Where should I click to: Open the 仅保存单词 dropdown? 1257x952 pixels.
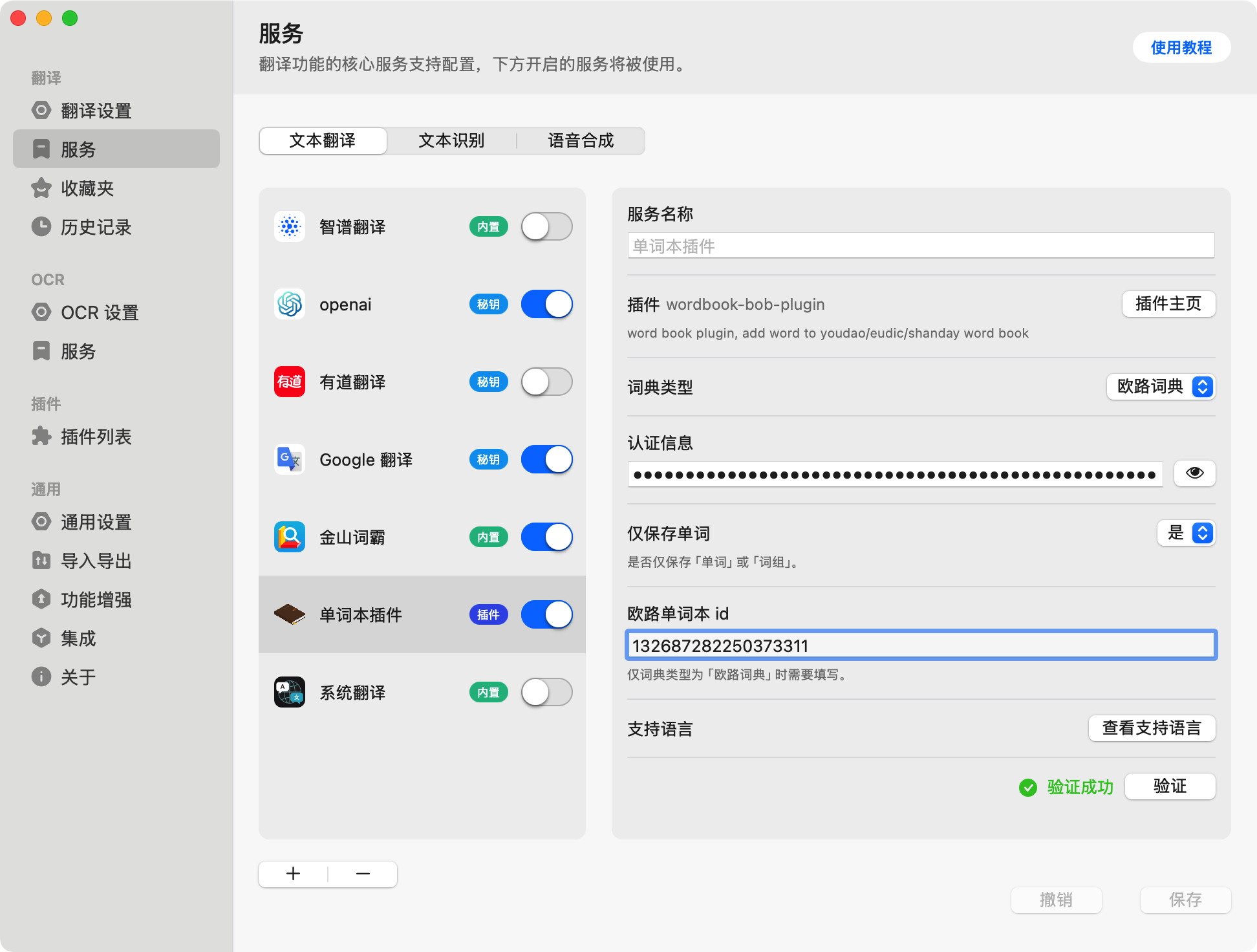(x=1186, y=534)
